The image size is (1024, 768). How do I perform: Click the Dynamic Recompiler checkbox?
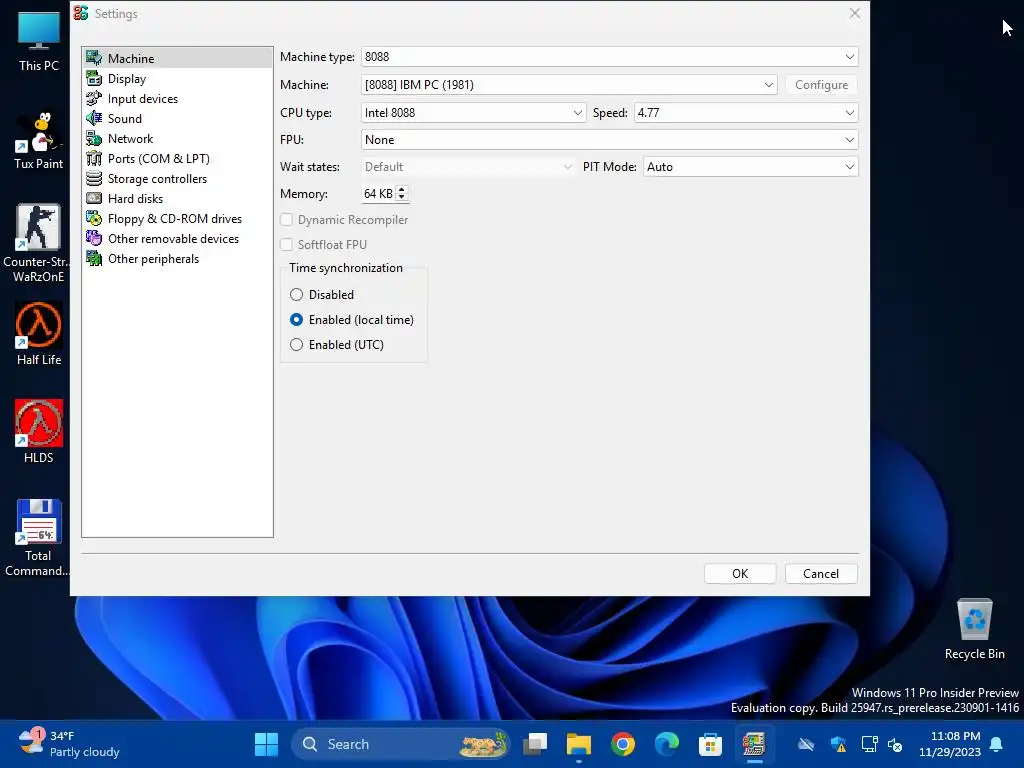click(x=287, y=219)
